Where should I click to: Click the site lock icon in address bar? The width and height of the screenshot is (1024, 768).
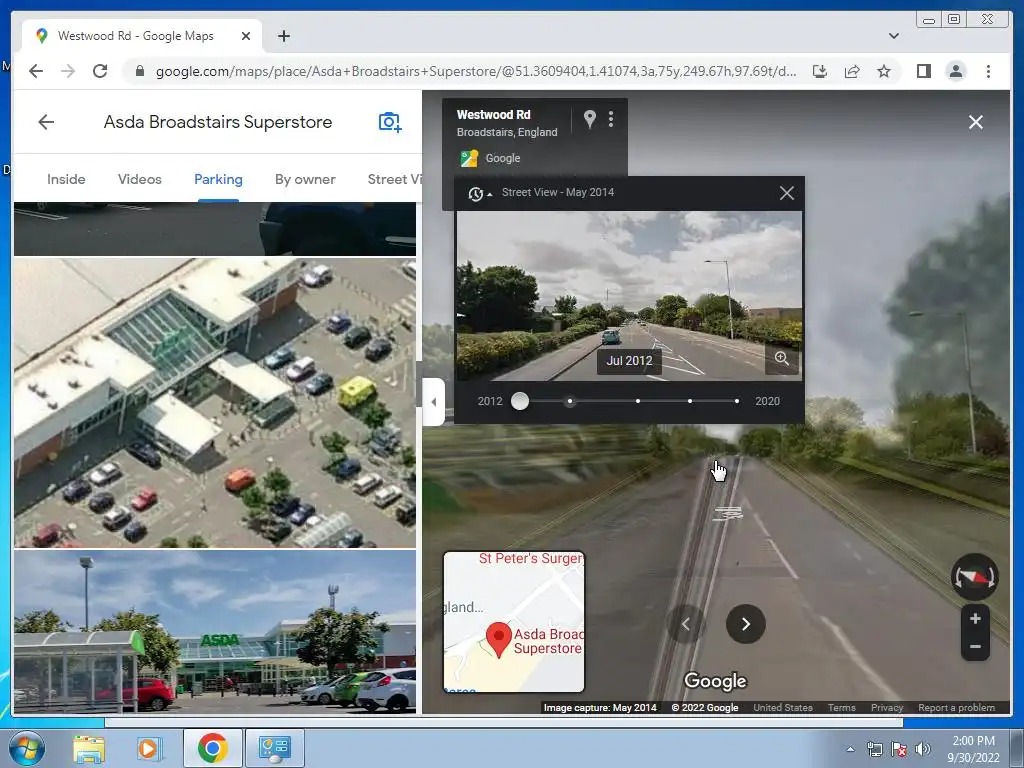pos(139,71)
